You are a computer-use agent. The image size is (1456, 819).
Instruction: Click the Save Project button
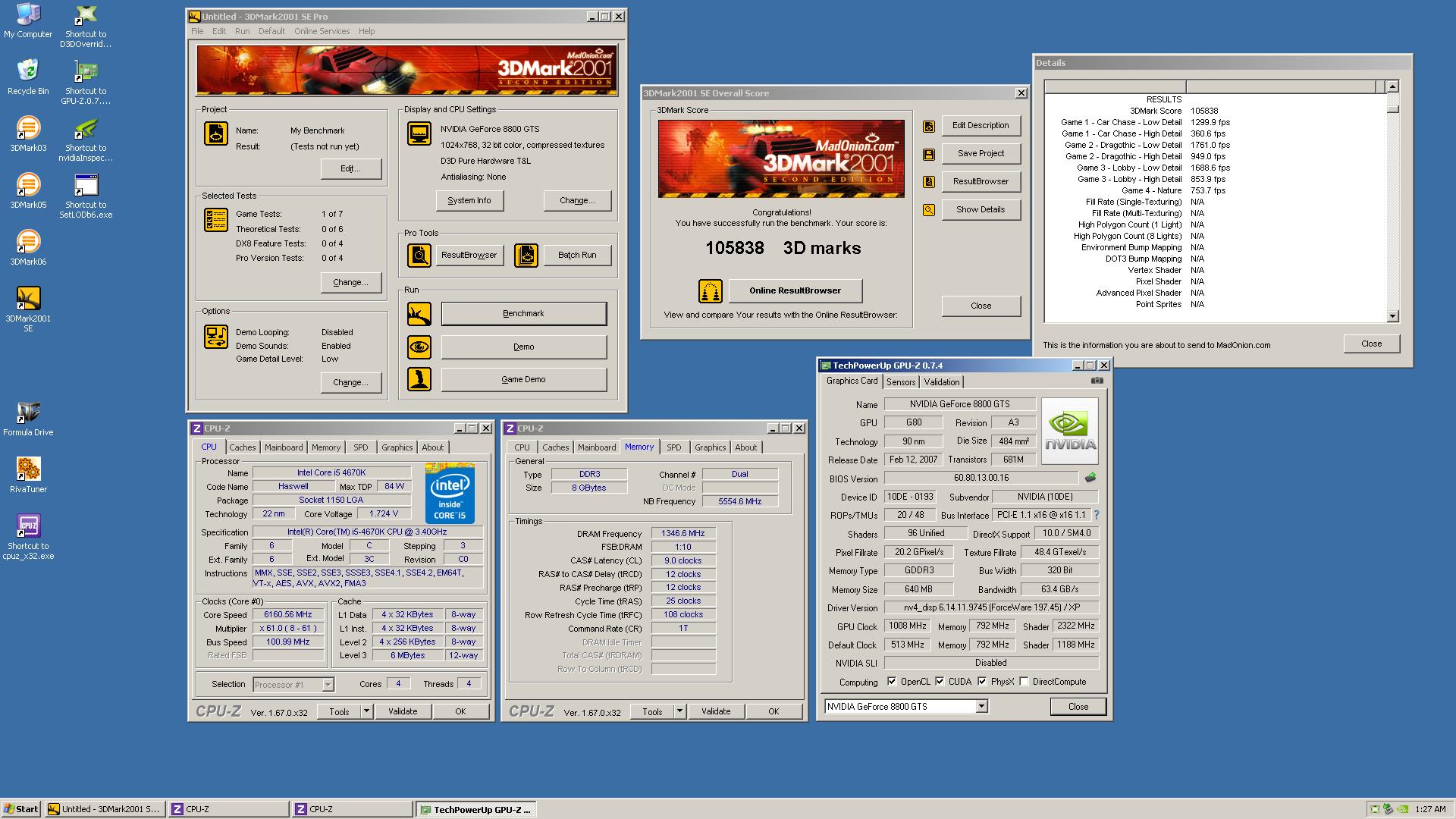(981, 153)
